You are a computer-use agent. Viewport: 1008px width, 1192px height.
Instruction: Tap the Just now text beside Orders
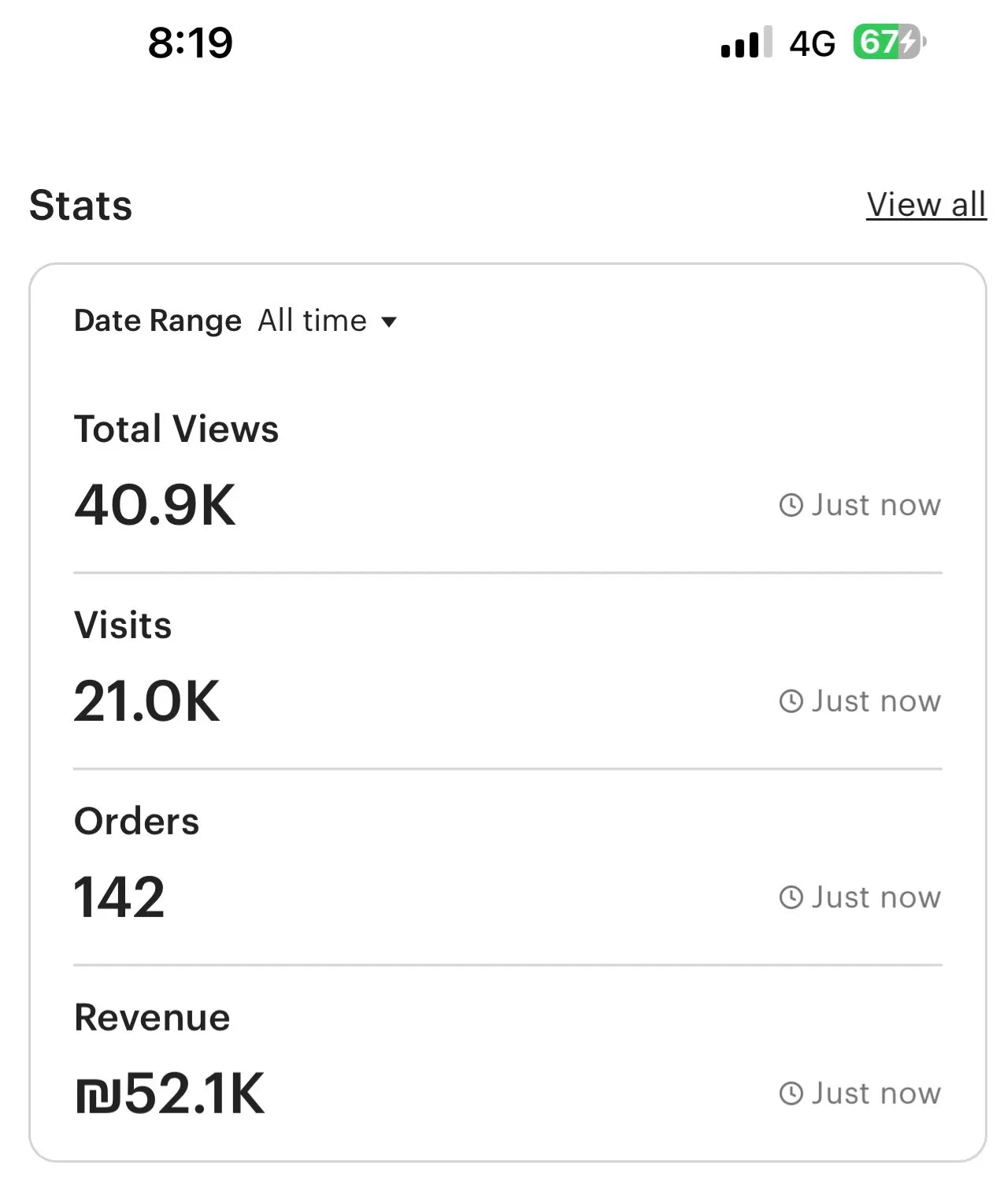click(x=876, y=897)
